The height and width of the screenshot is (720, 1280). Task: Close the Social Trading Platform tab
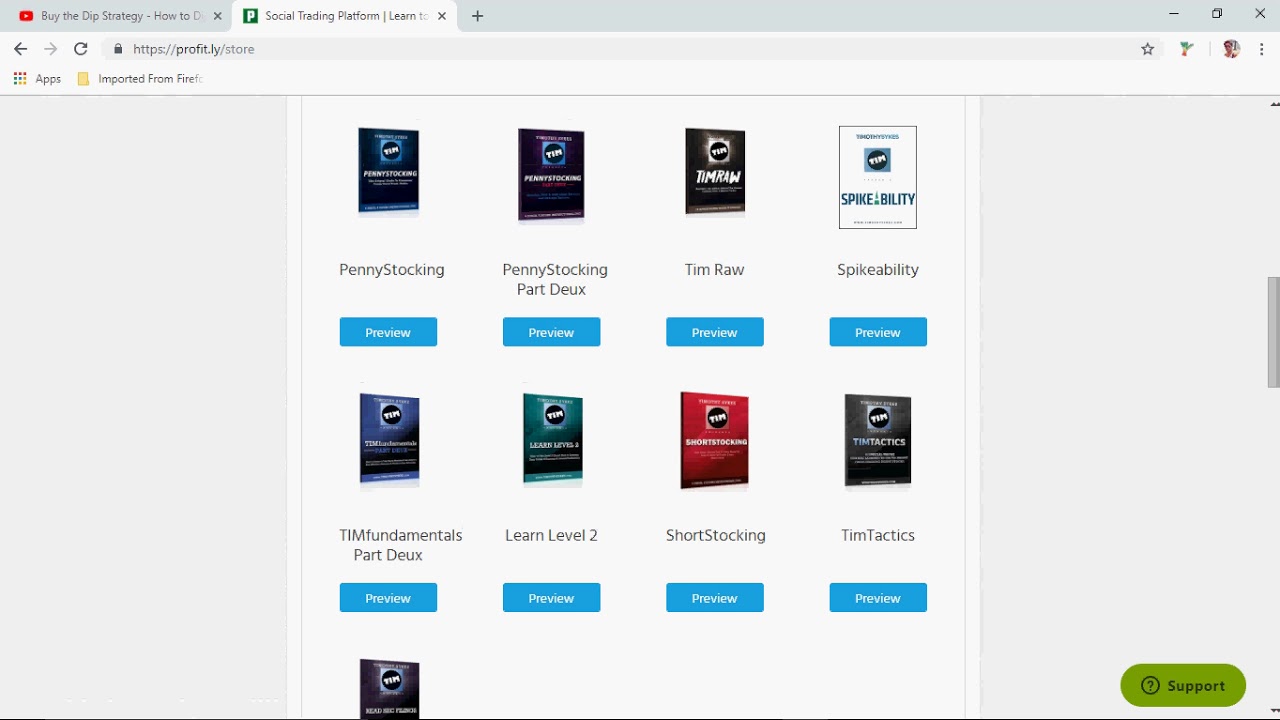(x=443, y=16)
